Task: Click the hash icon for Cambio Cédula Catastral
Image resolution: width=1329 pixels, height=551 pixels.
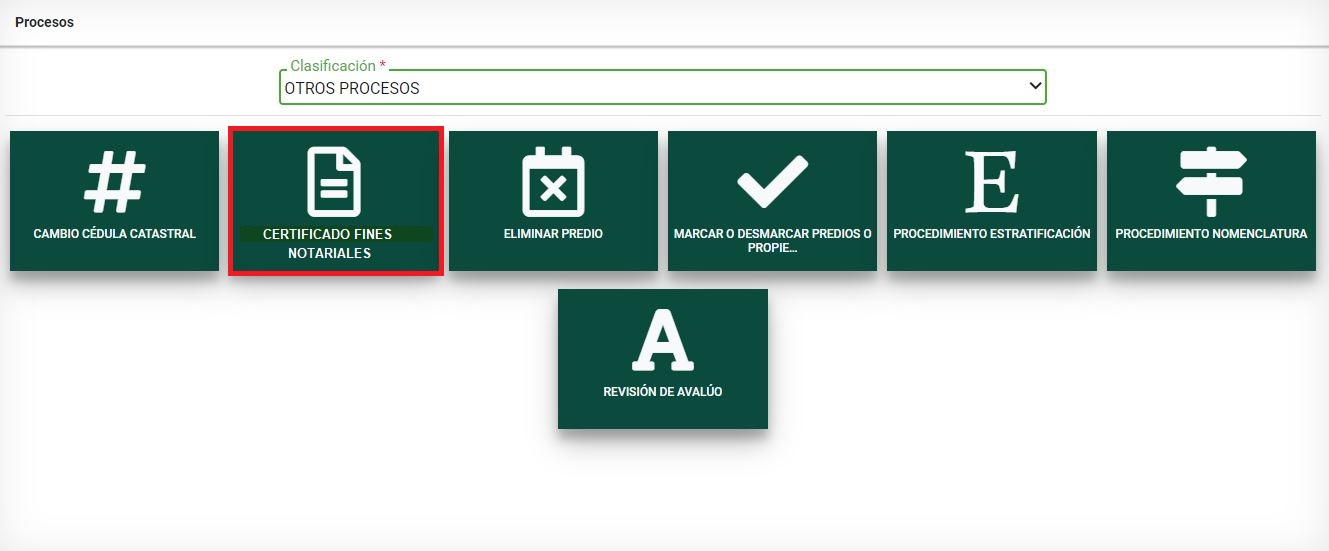Action: point(114,184)
